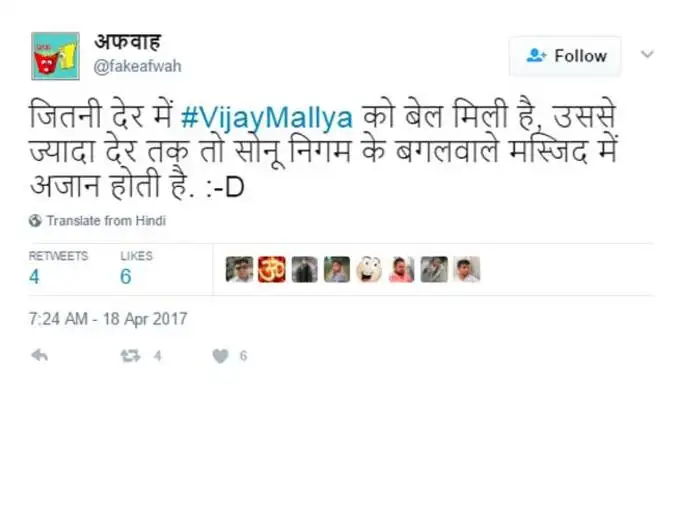Click the reply arrow icon
The height and width of the screenshot is (509, 680).
pos(39,356)
